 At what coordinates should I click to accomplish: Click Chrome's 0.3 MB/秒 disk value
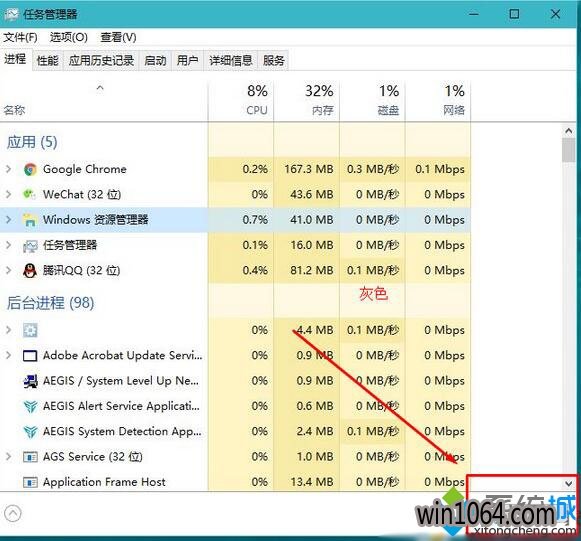click(x=373, y=169)
